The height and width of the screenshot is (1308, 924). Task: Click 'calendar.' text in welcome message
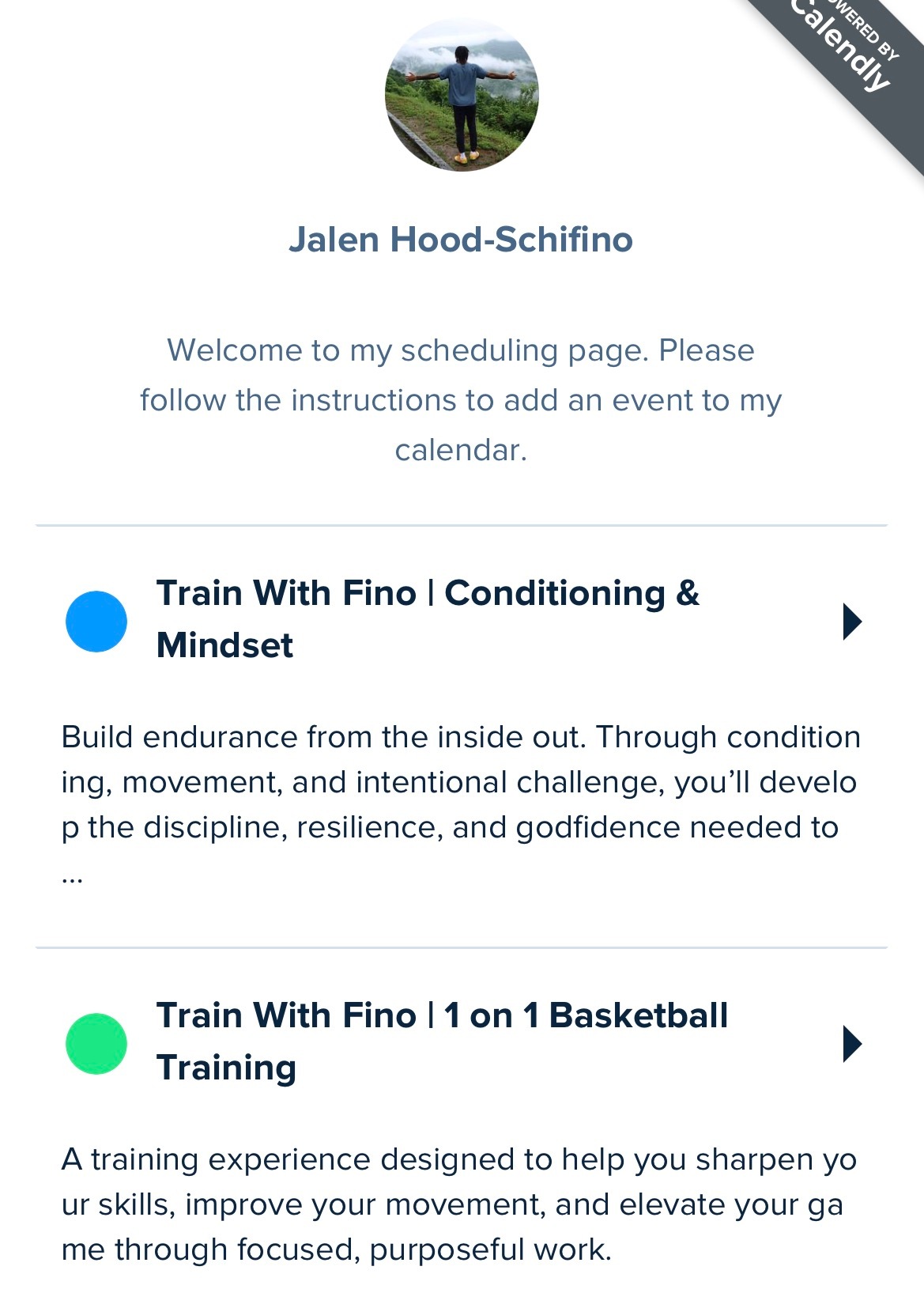[461, 450]
